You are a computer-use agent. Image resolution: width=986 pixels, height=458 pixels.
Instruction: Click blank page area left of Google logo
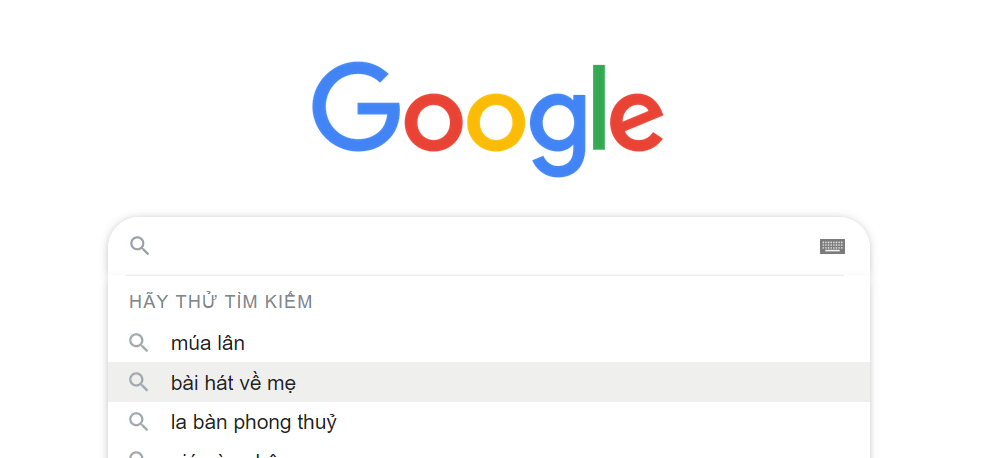pyautogui.click(x=150, y=110)
